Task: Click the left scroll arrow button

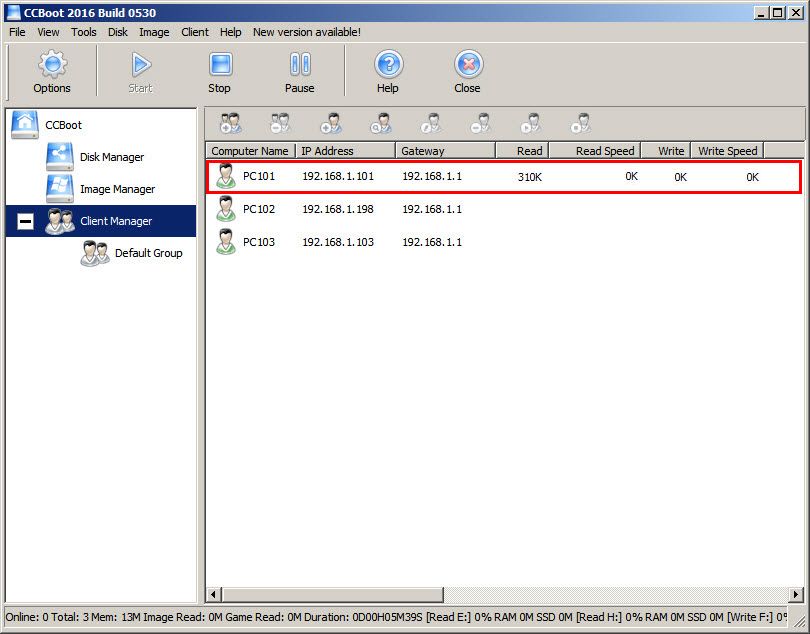Action: pos(214,595)
